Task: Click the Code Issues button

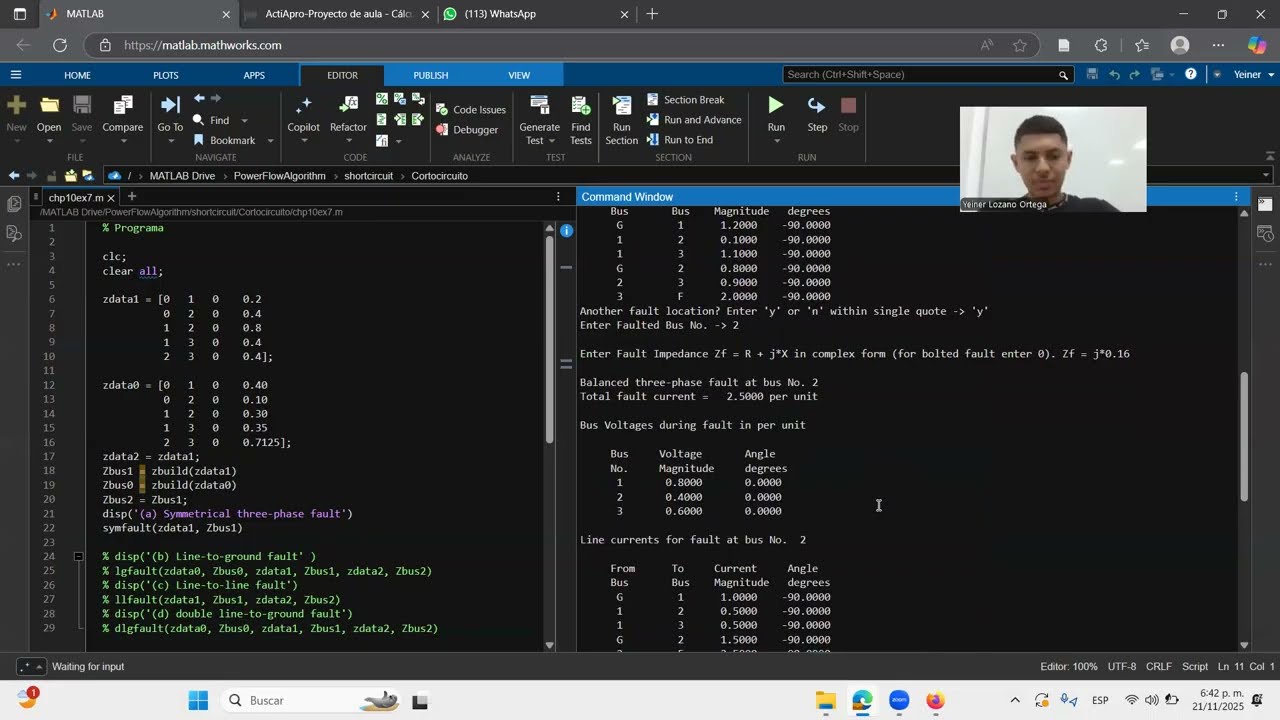Action: tap(471, 110)
